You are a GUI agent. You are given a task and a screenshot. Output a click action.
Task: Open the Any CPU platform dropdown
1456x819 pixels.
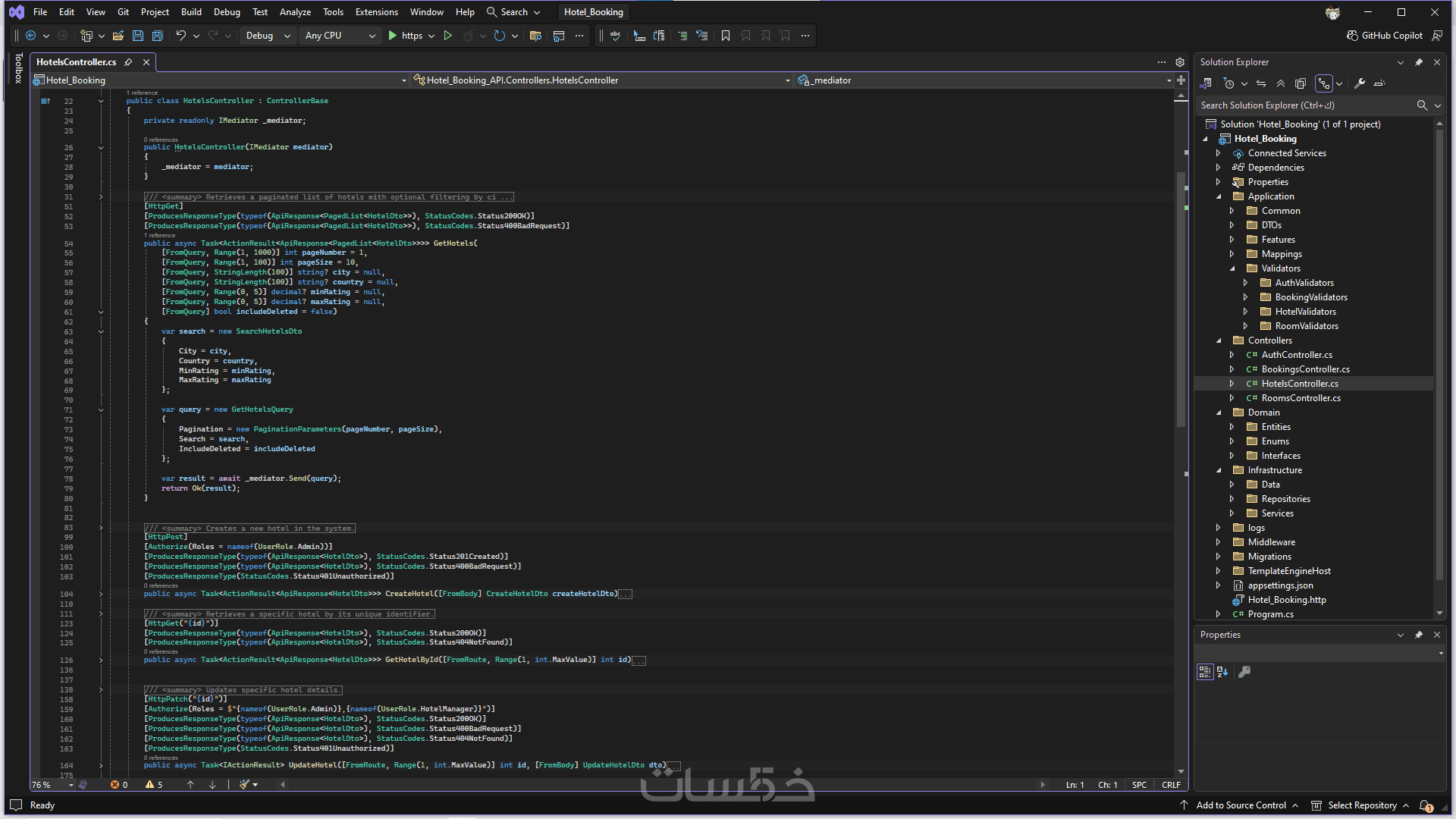339,36
